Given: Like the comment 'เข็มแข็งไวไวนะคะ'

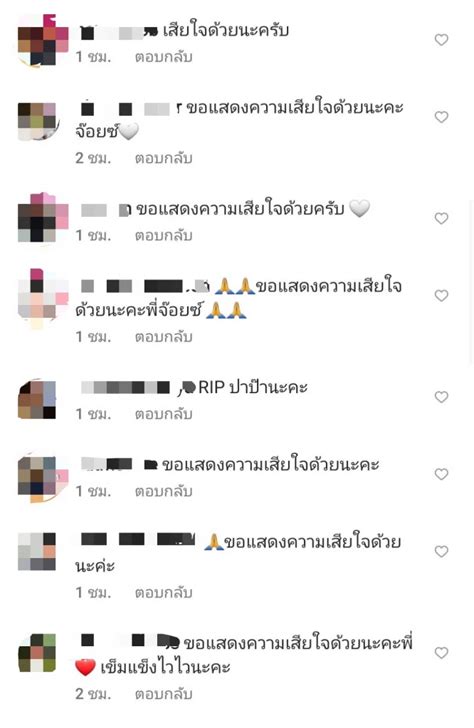Looking at the screenshot, I should pyautogui.click(x=441, y=653).
